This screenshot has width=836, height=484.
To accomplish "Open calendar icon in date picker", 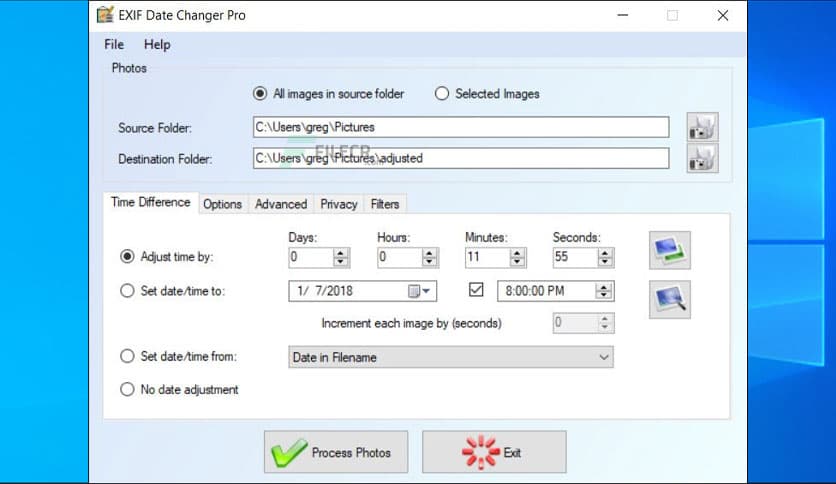I will [414, 291].
